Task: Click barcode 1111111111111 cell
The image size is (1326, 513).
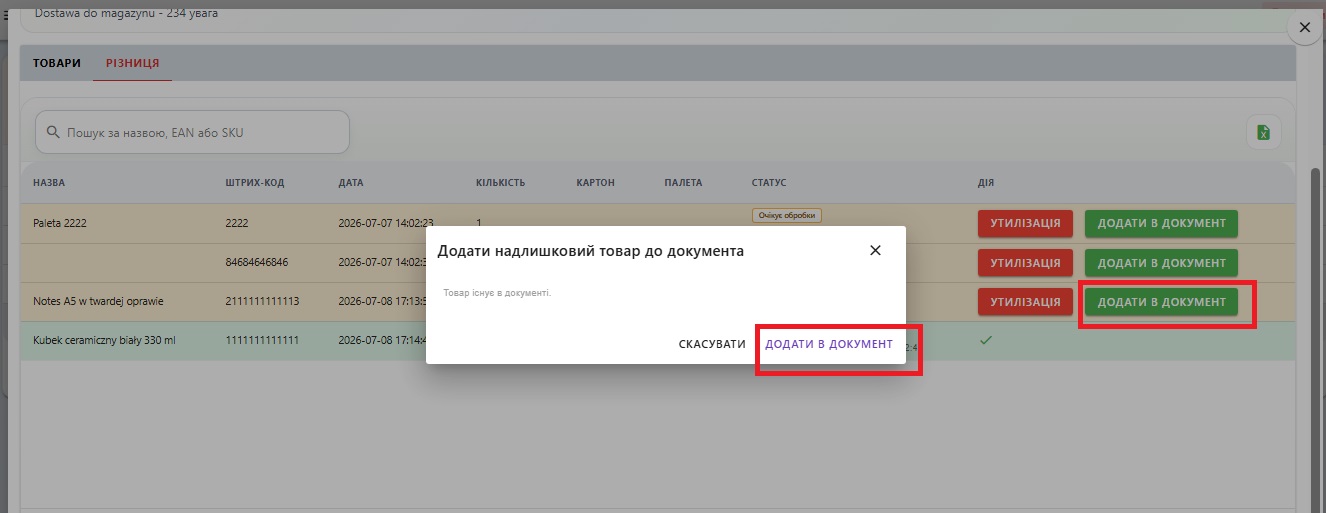Action: click(262, 341)
